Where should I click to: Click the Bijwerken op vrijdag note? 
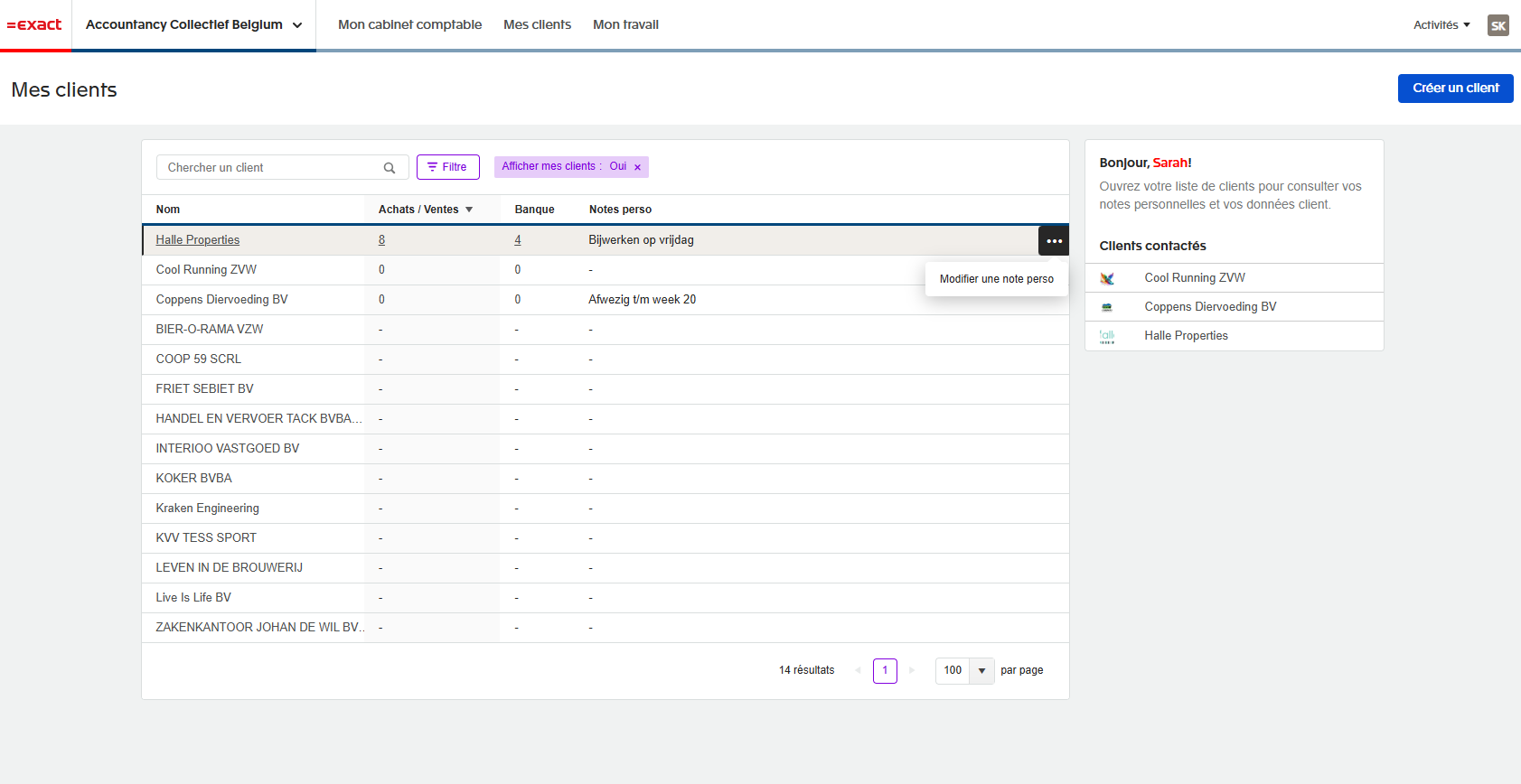click(x=641, y=240)
